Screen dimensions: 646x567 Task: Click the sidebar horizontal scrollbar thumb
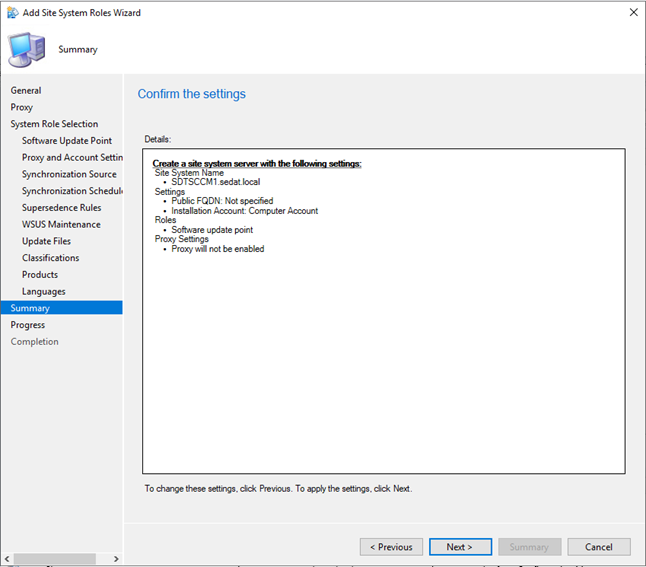[x=54, y=559]
